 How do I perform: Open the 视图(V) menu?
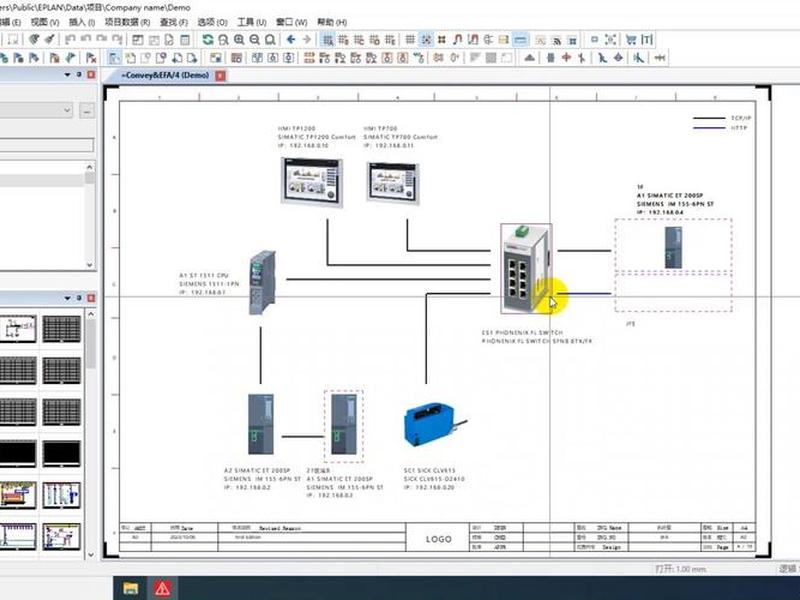click(x=45, y=22)
